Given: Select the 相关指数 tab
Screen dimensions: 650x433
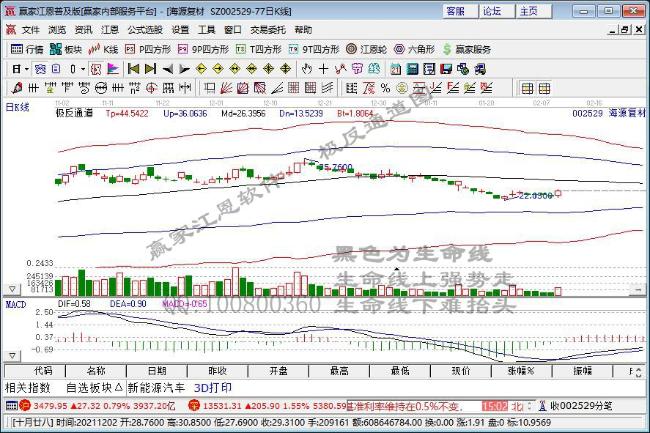Looking at the screenshot, I should [x=28, y=388].
